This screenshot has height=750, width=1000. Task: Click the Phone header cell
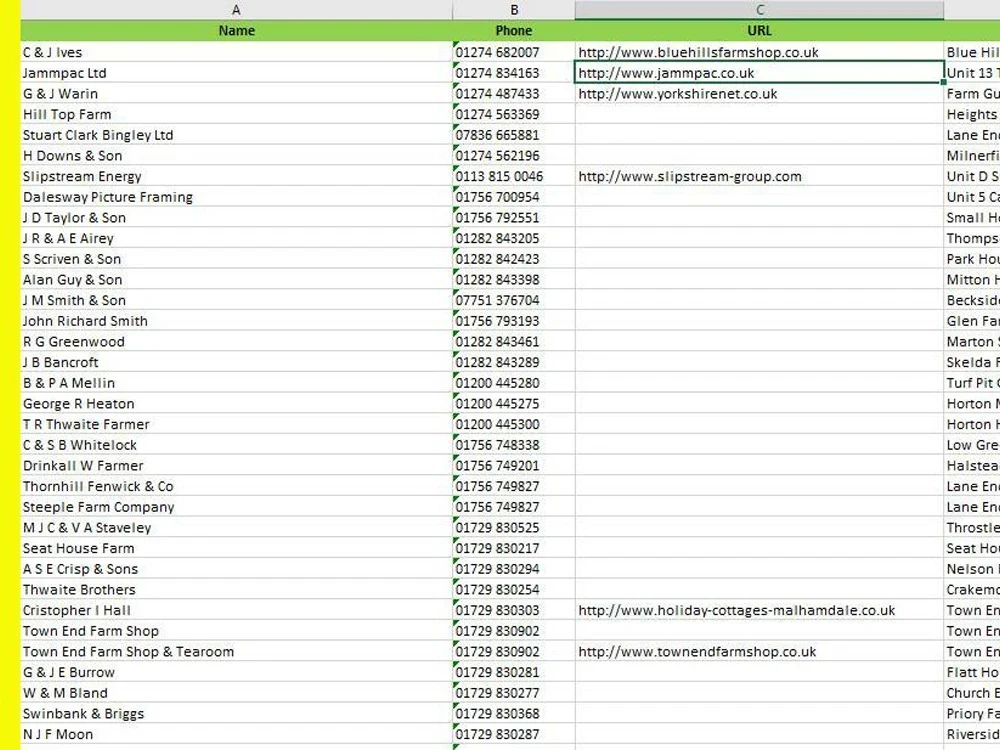coord(513,31)
